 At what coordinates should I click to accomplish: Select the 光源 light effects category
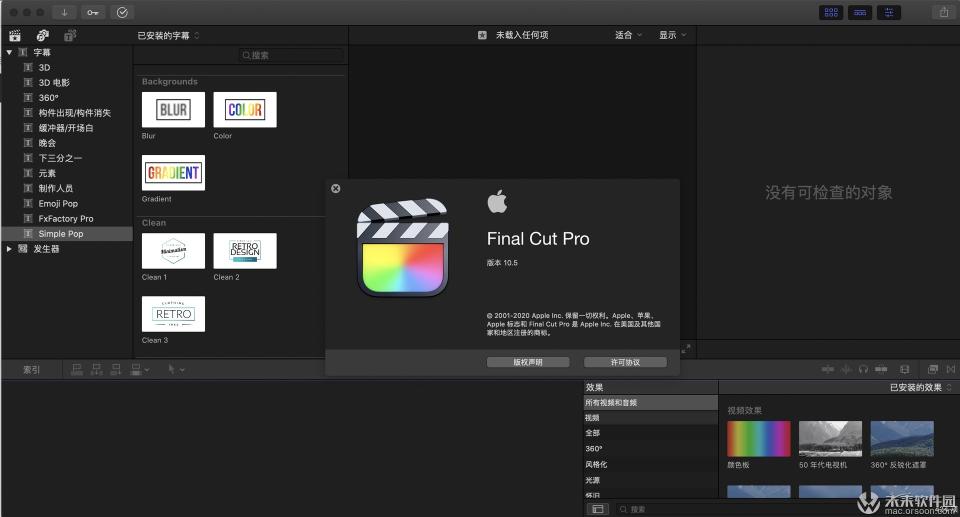pos(650,480)
